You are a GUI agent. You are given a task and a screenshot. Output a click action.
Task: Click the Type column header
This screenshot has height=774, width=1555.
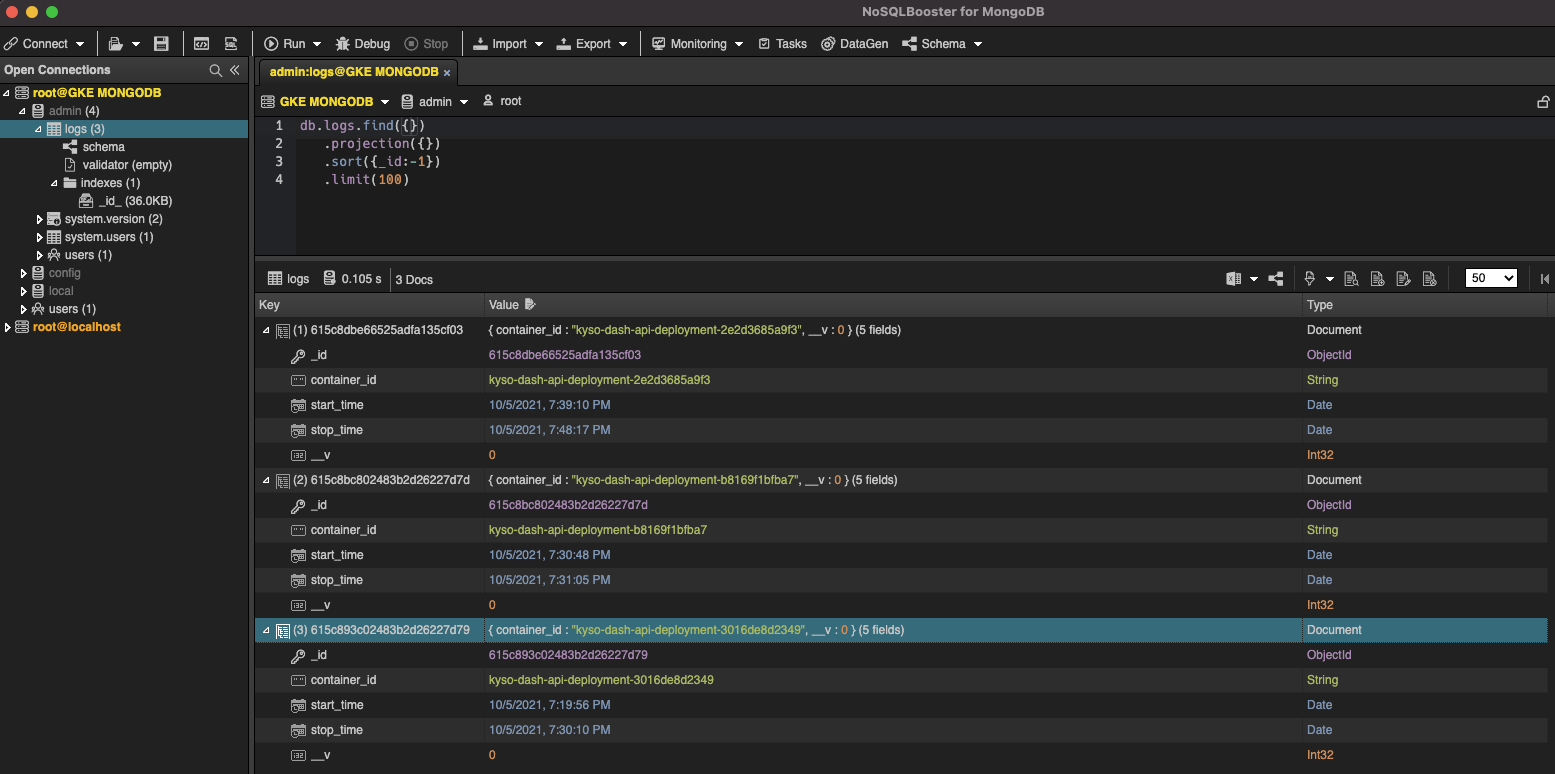[x=1427, y=305]
